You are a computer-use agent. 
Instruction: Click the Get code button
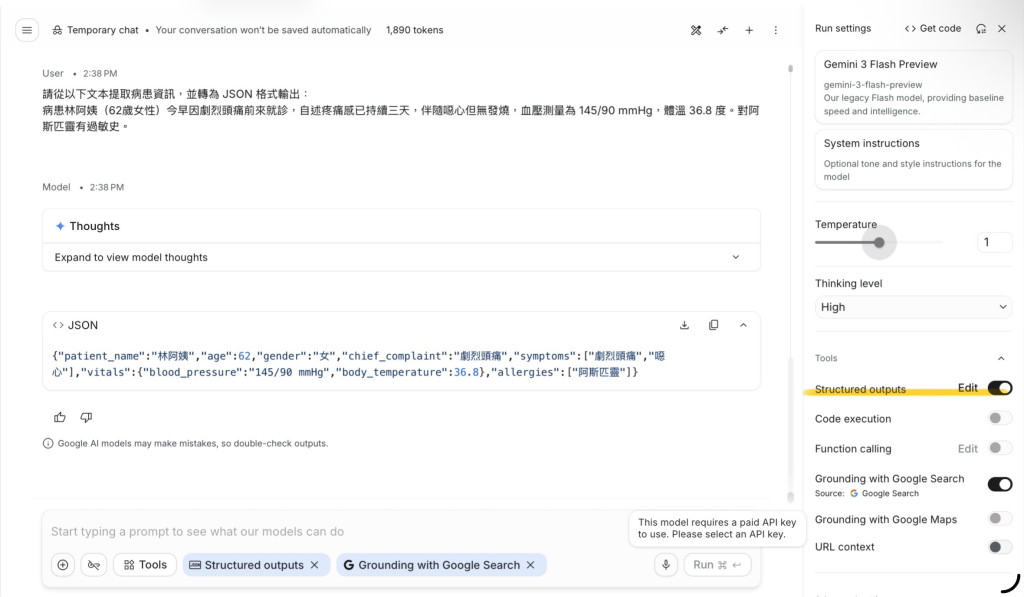pyautogui.click(x=933, y=29)
